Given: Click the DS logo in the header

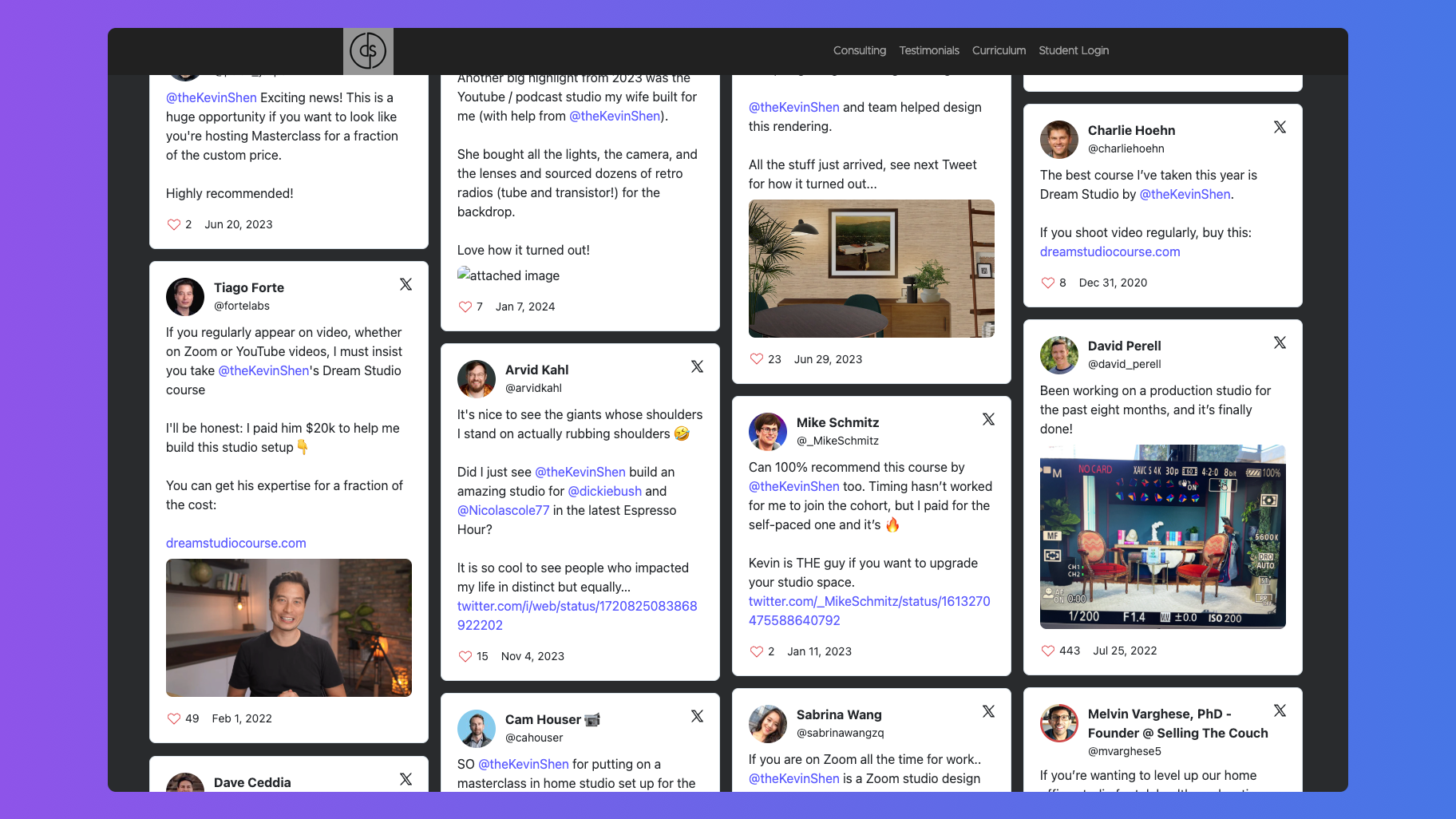Looking at the screenshot, I should pyautogui.click(x=368, y=51).
